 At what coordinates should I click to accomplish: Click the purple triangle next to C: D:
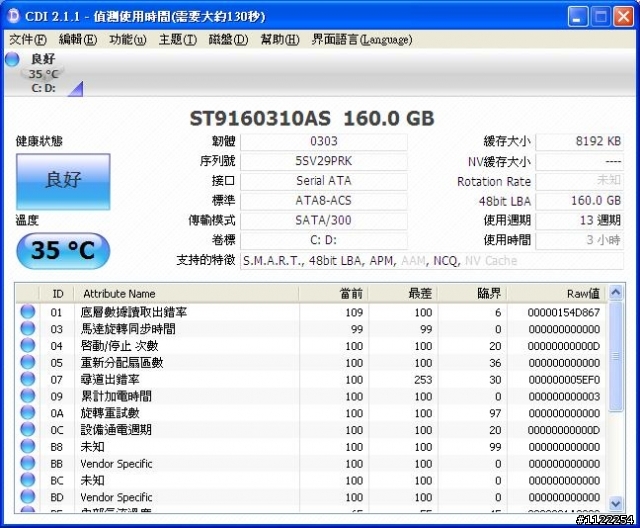(76, 89)
